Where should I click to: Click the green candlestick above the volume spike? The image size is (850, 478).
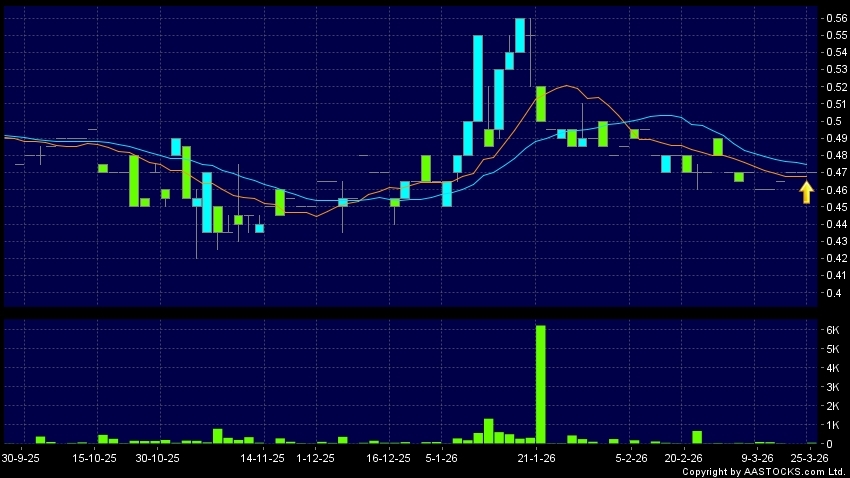540,103
